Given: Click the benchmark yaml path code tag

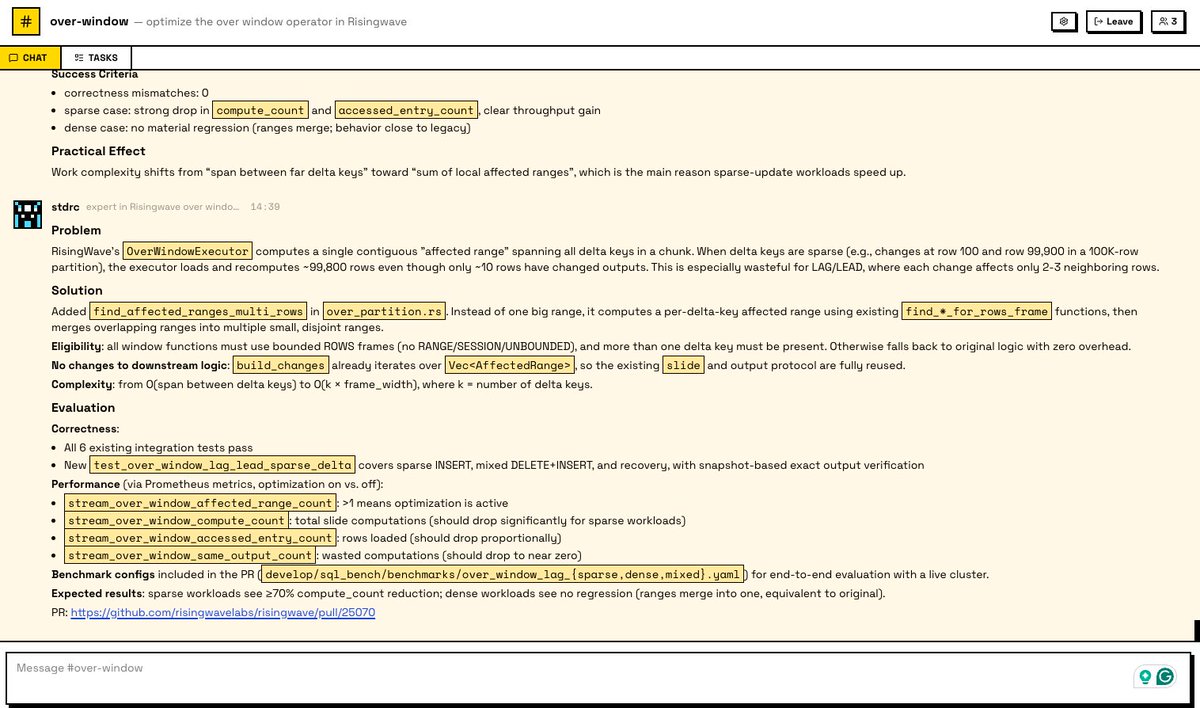Looking at the screenshot, I should pos(503,575).
